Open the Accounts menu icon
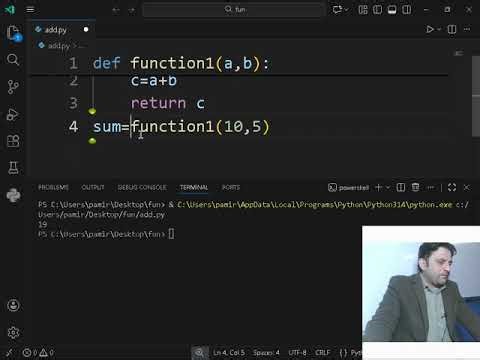The image size is (480, 360). click(x=13, y=305)
